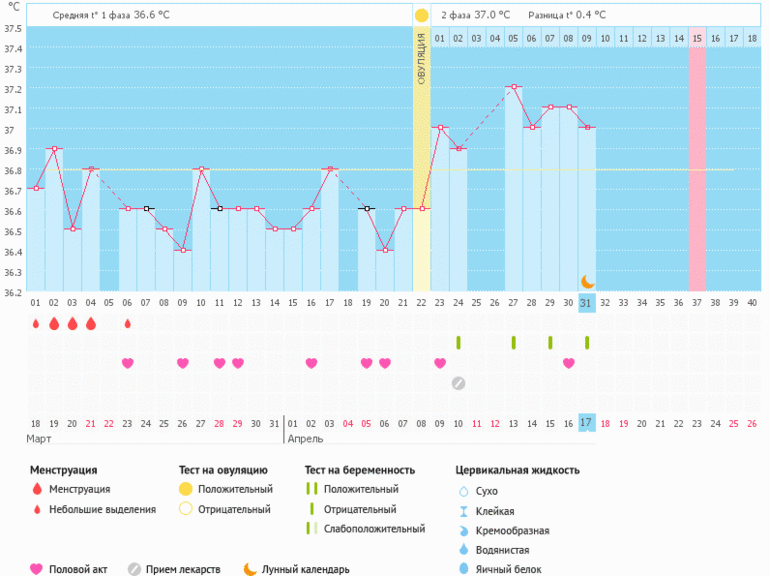This screenshot has width=770, height=576.
Task: Click the menstruation drop on cycle day 02
Action: (x=54, y=323)
